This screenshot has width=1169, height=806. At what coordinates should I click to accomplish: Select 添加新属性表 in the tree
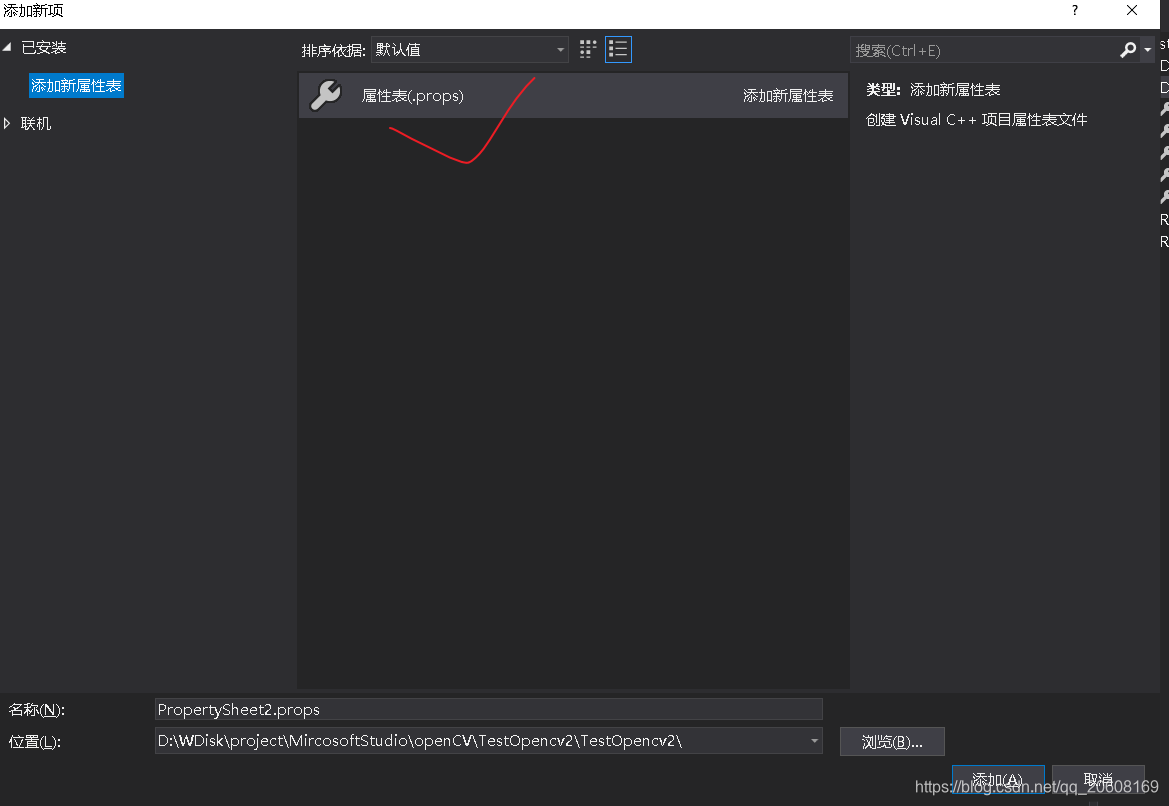click(76, 86)
